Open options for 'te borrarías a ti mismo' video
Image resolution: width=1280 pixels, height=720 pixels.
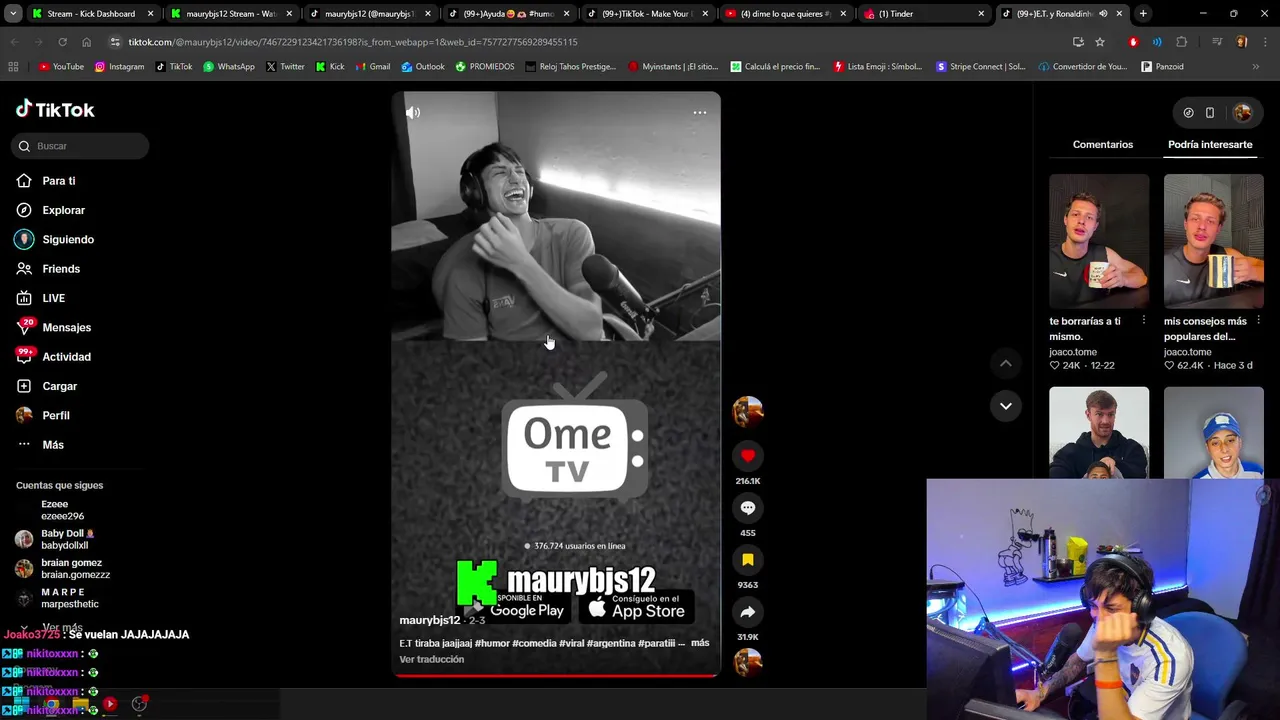[1144, 321]
